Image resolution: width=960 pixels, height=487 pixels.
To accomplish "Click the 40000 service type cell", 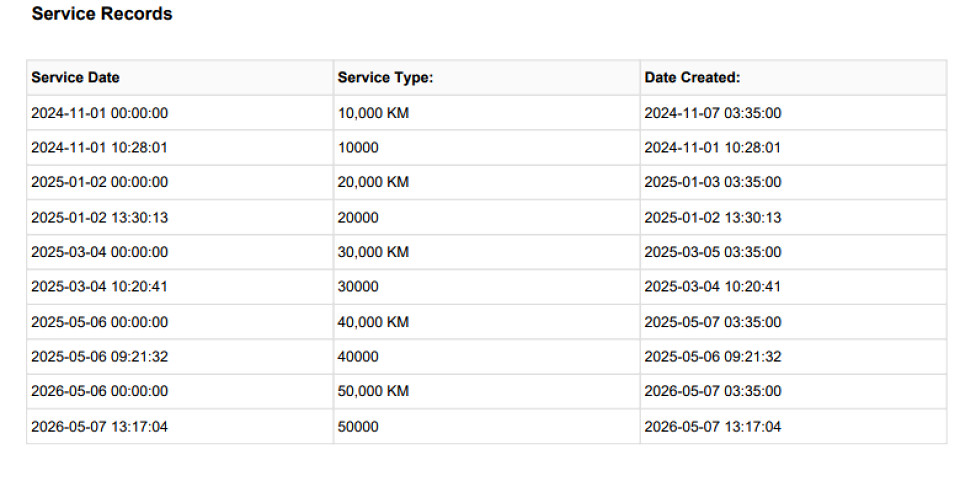I will [358, 357].
